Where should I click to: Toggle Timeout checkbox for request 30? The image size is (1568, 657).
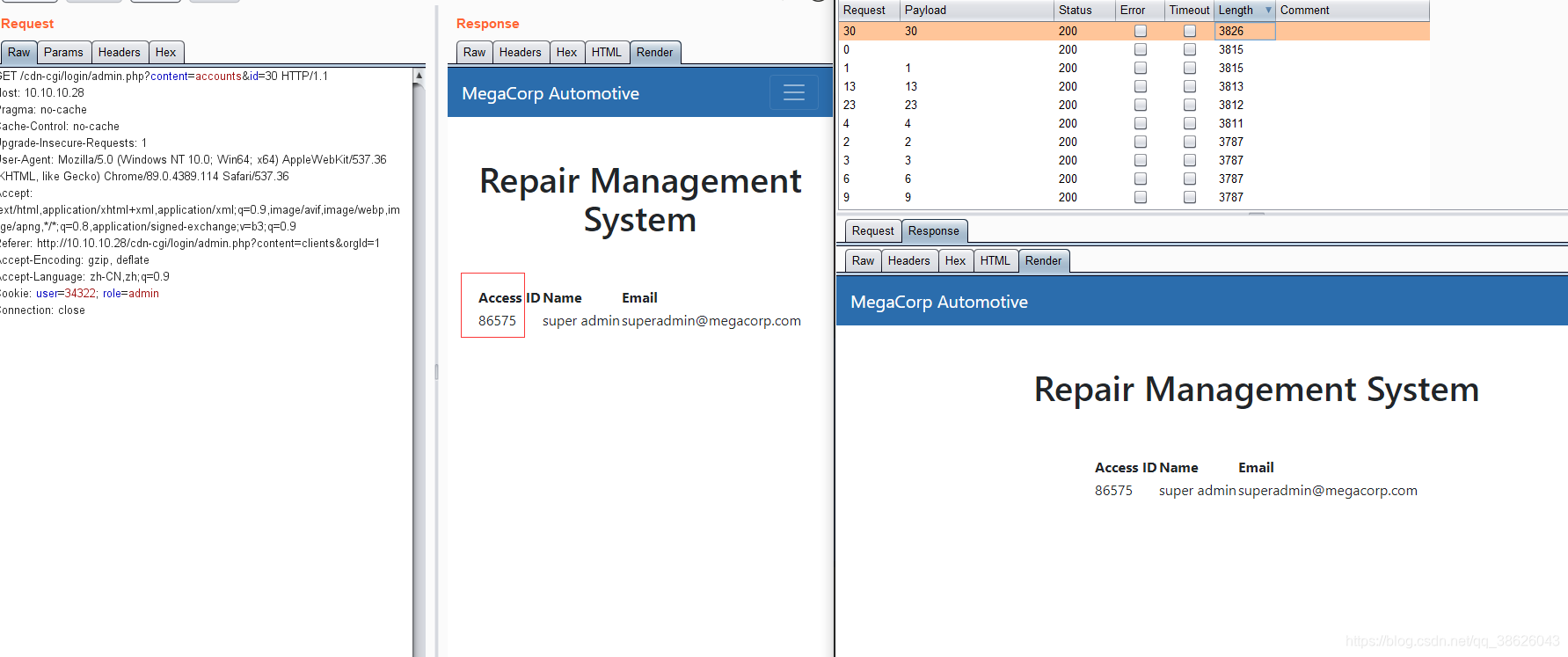[x=1190, y=31]
